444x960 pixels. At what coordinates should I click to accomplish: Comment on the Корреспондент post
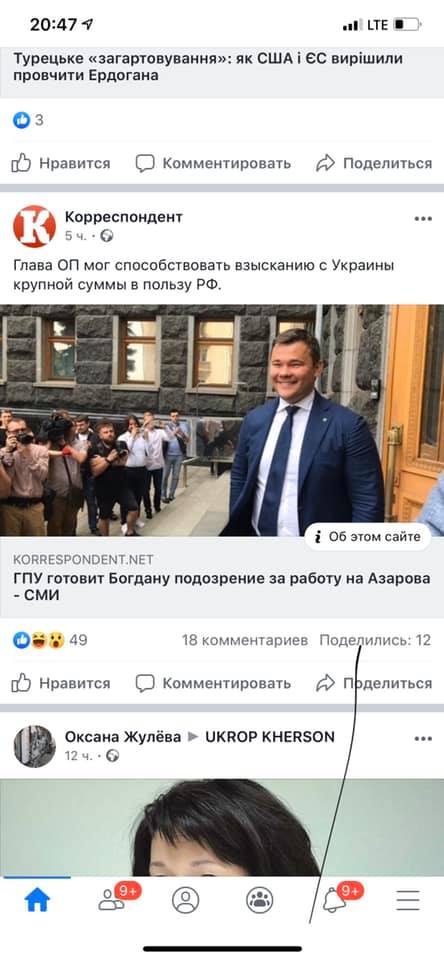[x=213, y=683]
